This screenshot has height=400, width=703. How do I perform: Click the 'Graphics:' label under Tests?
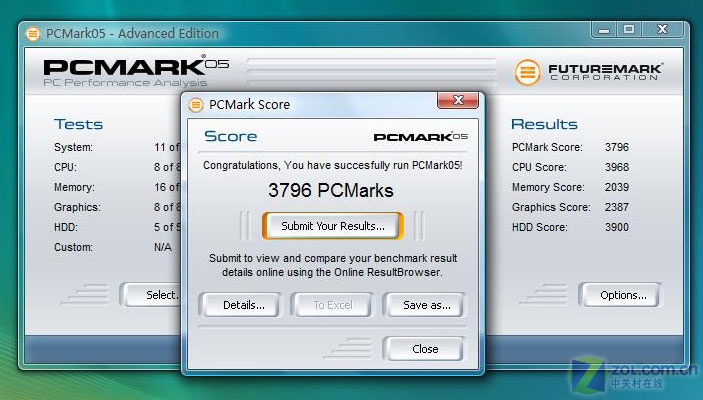pyautogui.click(x=78, y=208)
